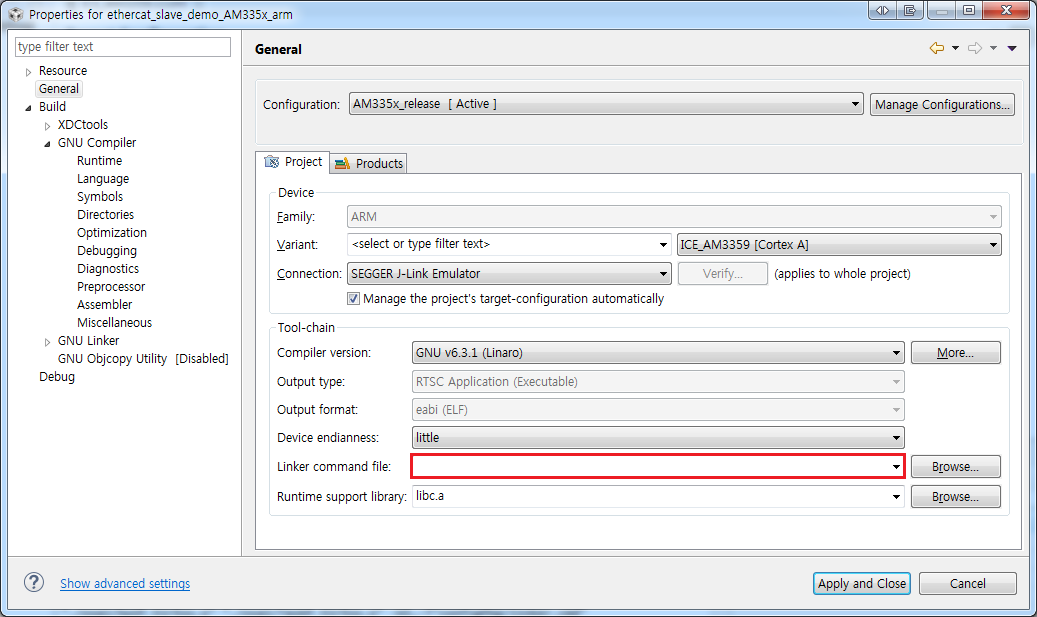Select Symbols compiler settings
Viewport: 1037px width, 617px height.
pos(100,196)
